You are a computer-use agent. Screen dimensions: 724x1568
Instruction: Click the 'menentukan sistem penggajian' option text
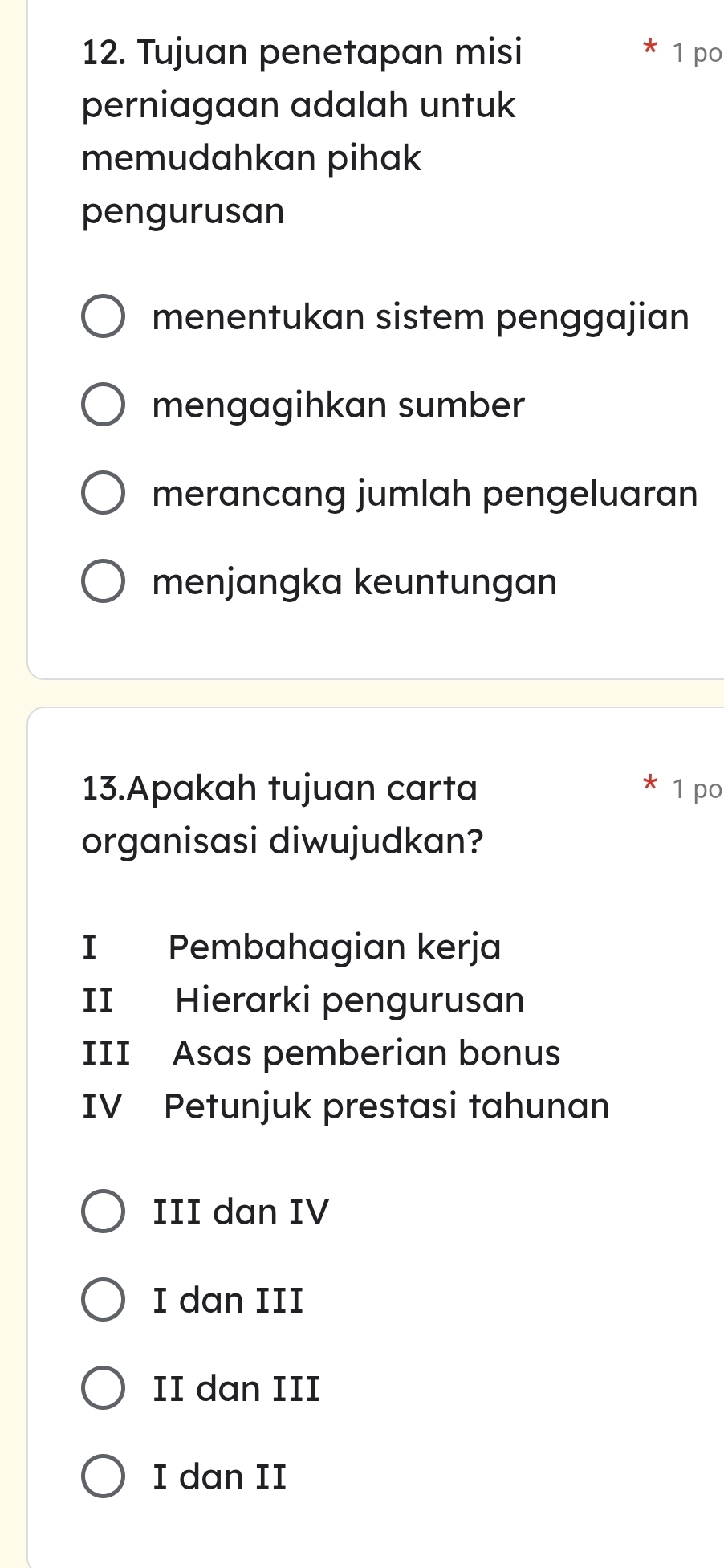click(x=421, y=317)
